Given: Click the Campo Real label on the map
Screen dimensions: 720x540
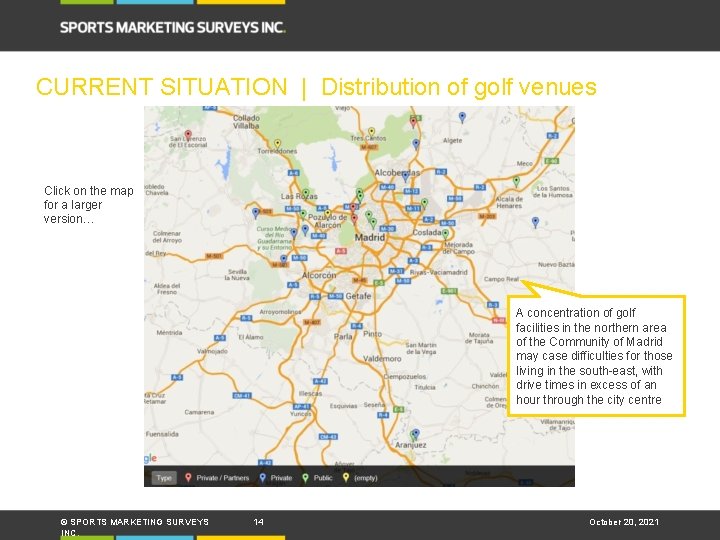Looking at the screenshot, I should click(501, 279).
